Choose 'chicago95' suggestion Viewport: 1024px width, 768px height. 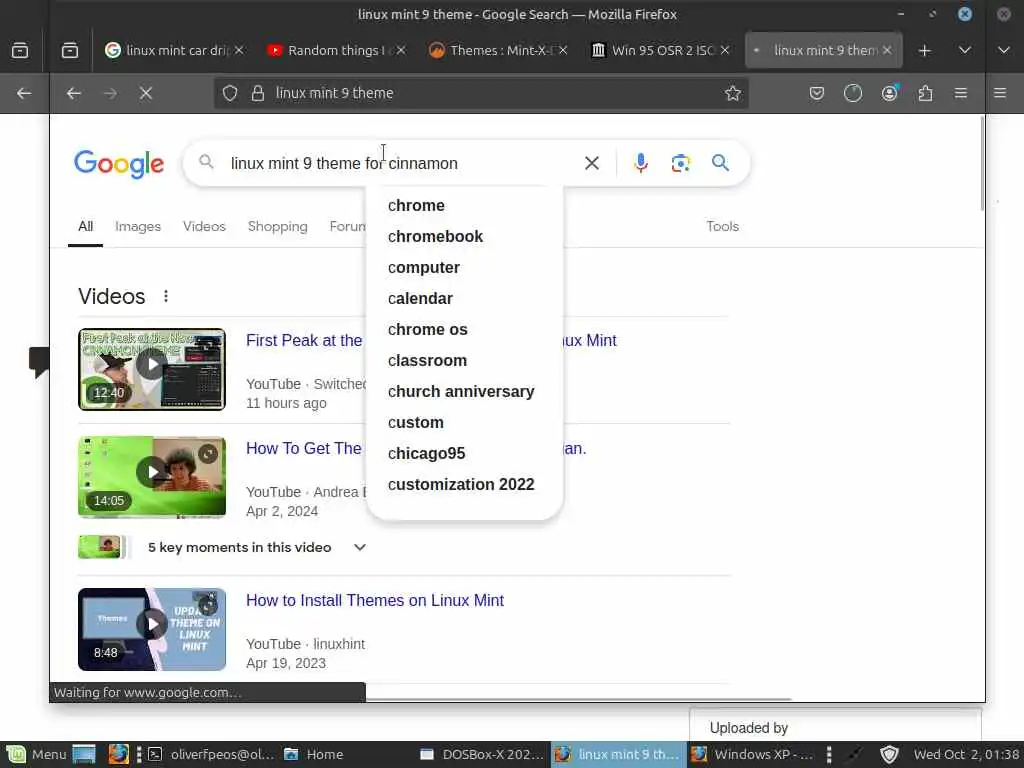[464, 454]
